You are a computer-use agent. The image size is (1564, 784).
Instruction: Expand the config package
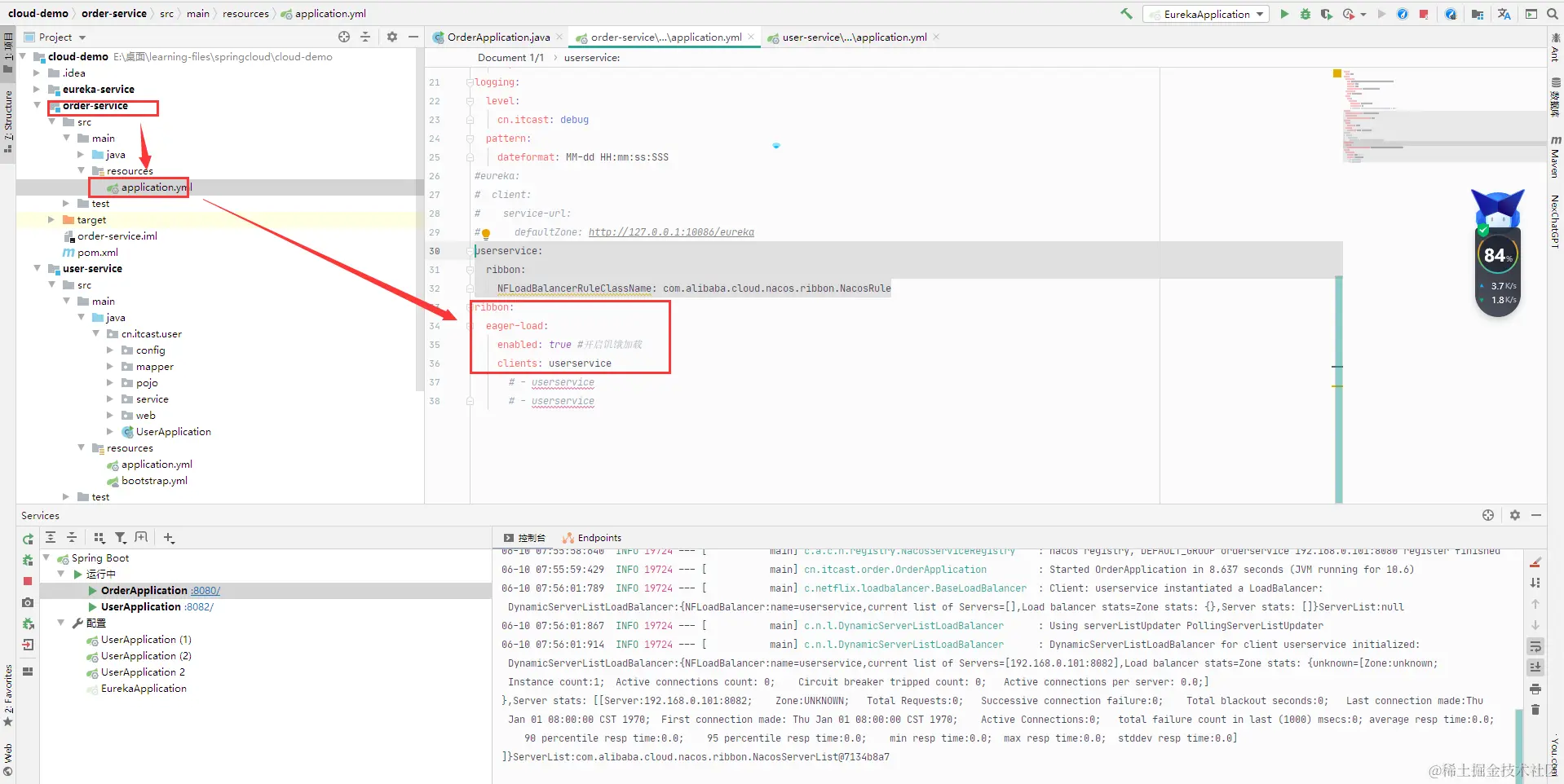tap(109, 350)
